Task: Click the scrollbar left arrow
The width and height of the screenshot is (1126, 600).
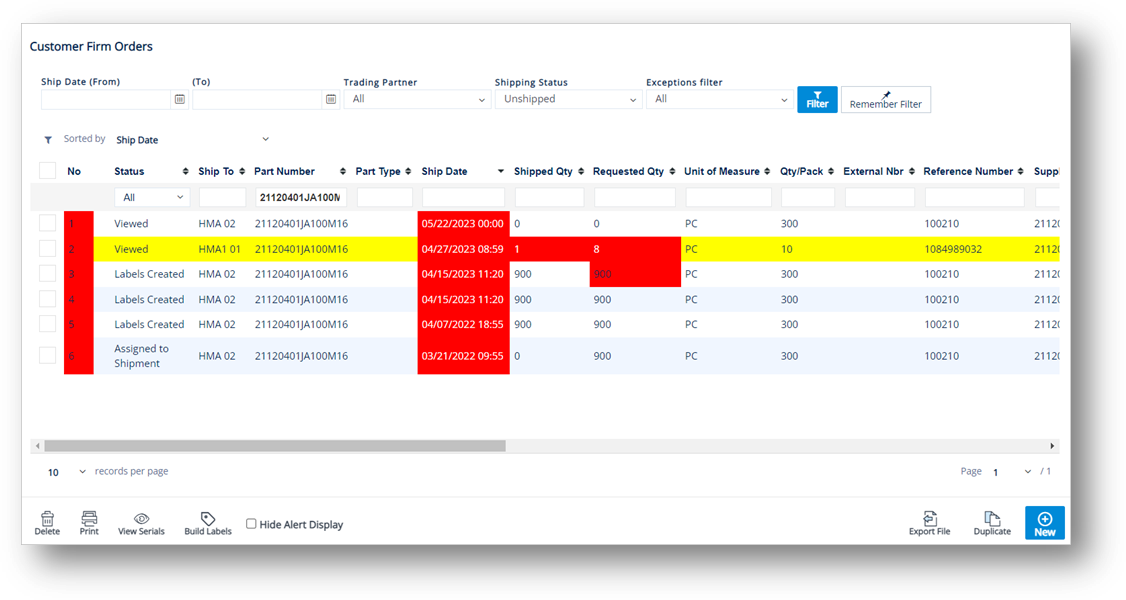Action: 37,446
